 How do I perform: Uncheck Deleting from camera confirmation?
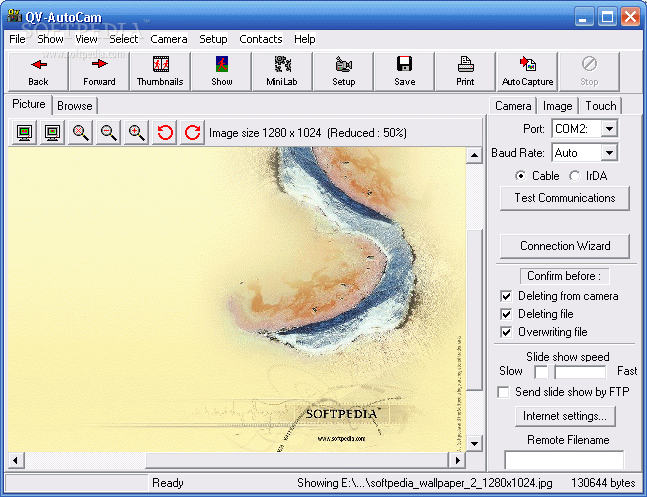tap(506, 296)
